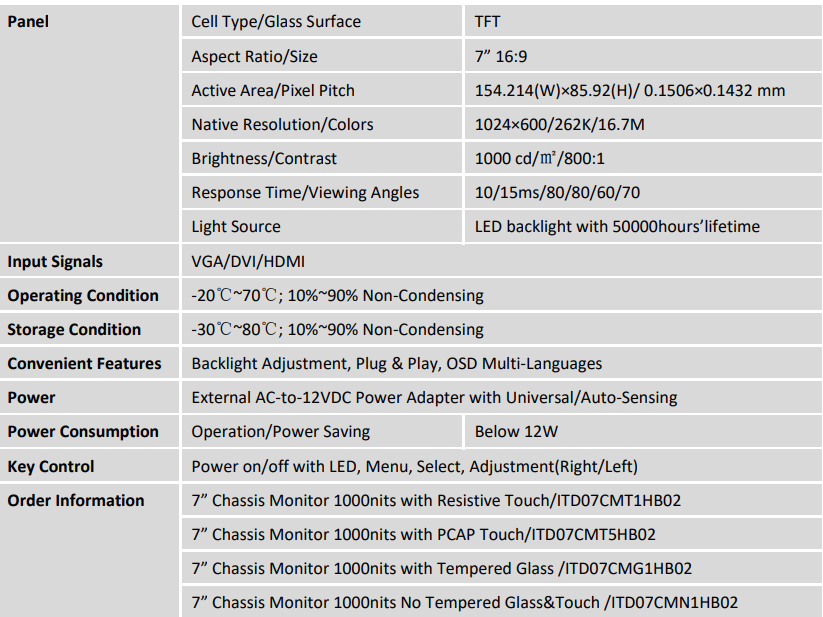
Task: Click the LED backlight lifetime text
Action: click(x=617, y=226)
